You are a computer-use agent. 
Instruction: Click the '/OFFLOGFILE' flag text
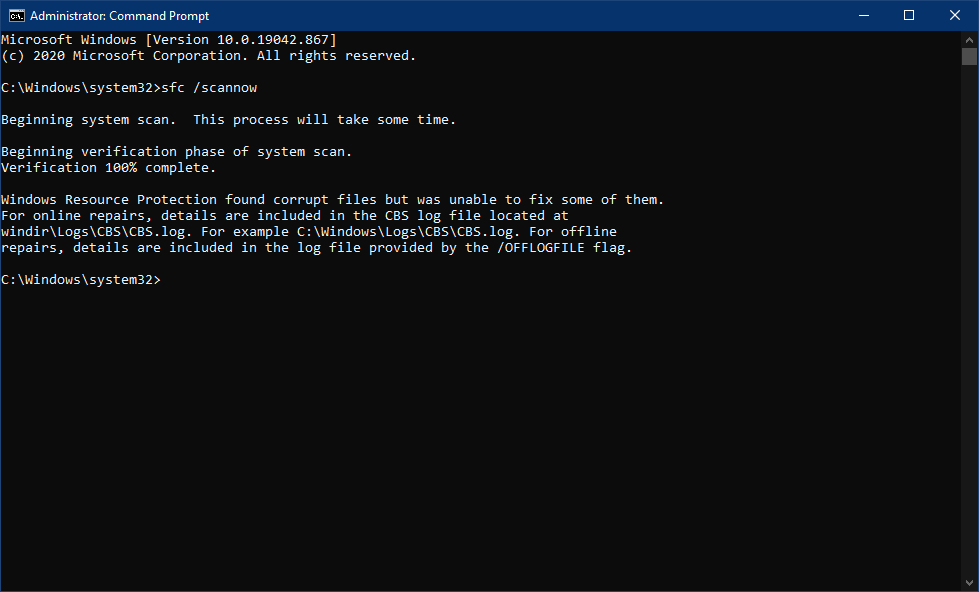click(x=541, y=247)
